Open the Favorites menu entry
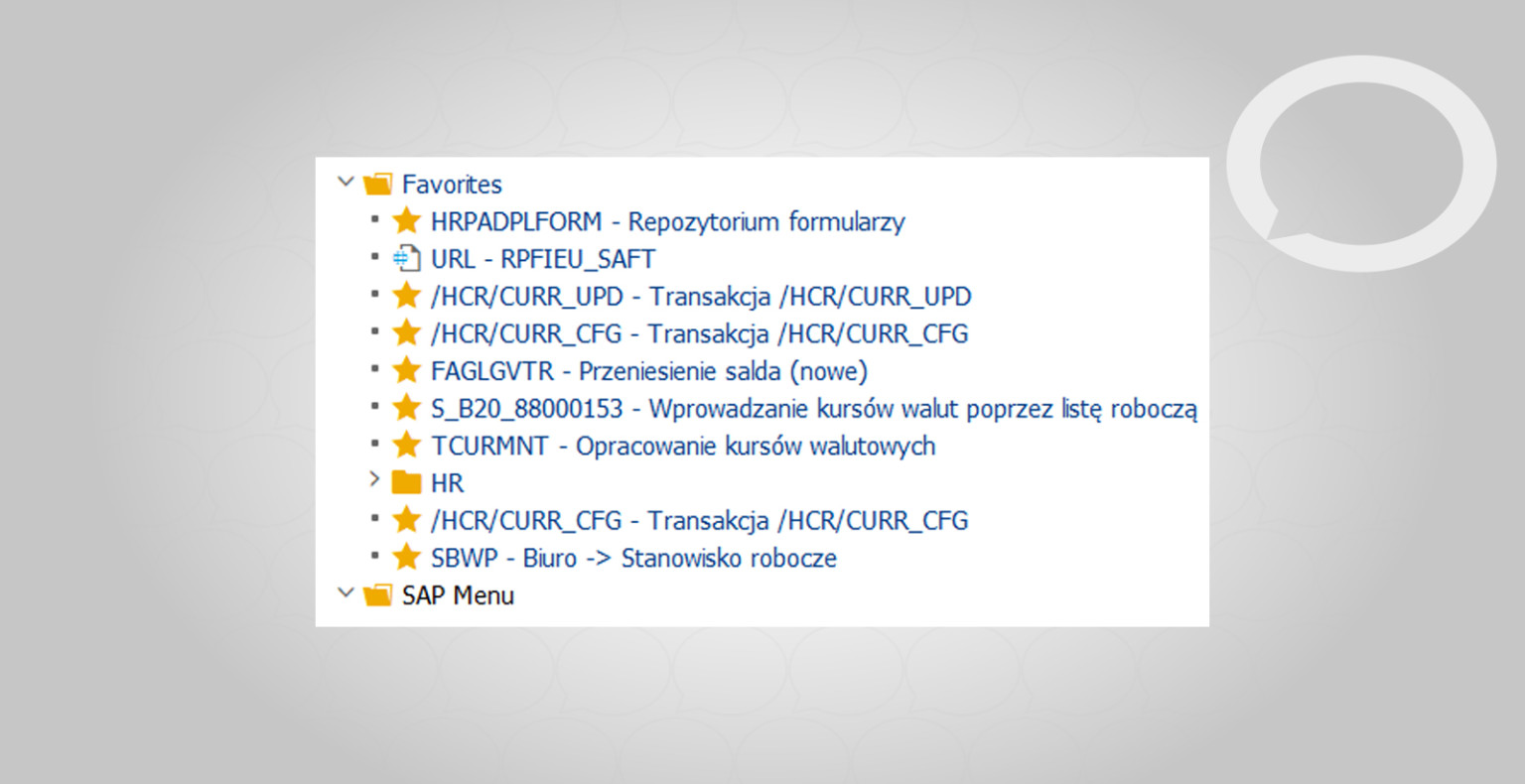The height and width of the screenshot is (784, 1525). tap(451, 184)
